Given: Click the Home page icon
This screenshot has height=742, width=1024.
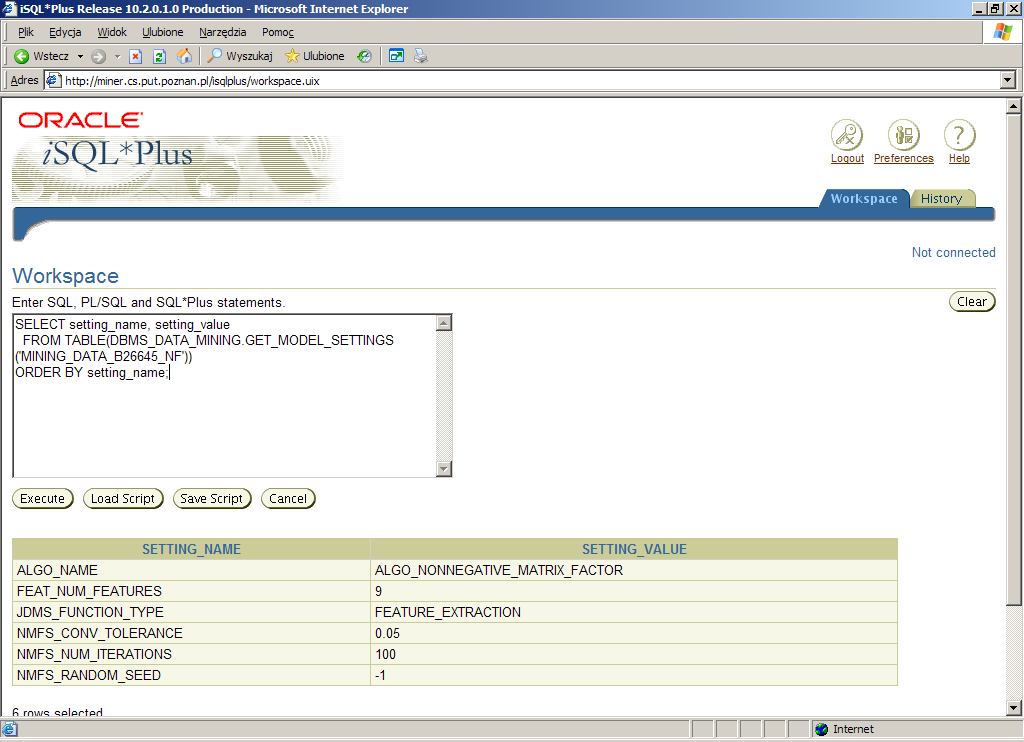Looking at the screenshot, I should (185, 56).
